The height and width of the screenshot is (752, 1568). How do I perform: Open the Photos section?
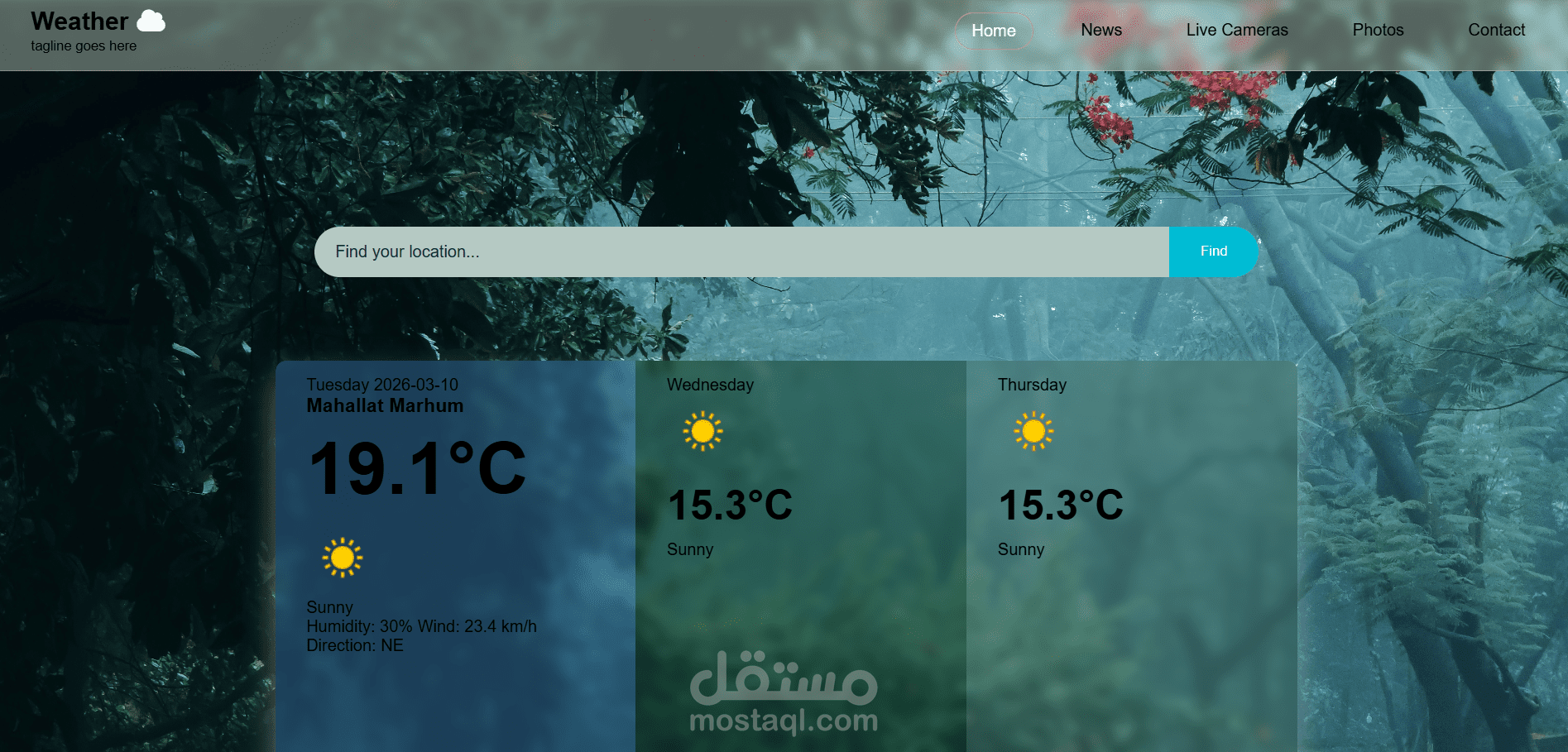point(1377,30)
